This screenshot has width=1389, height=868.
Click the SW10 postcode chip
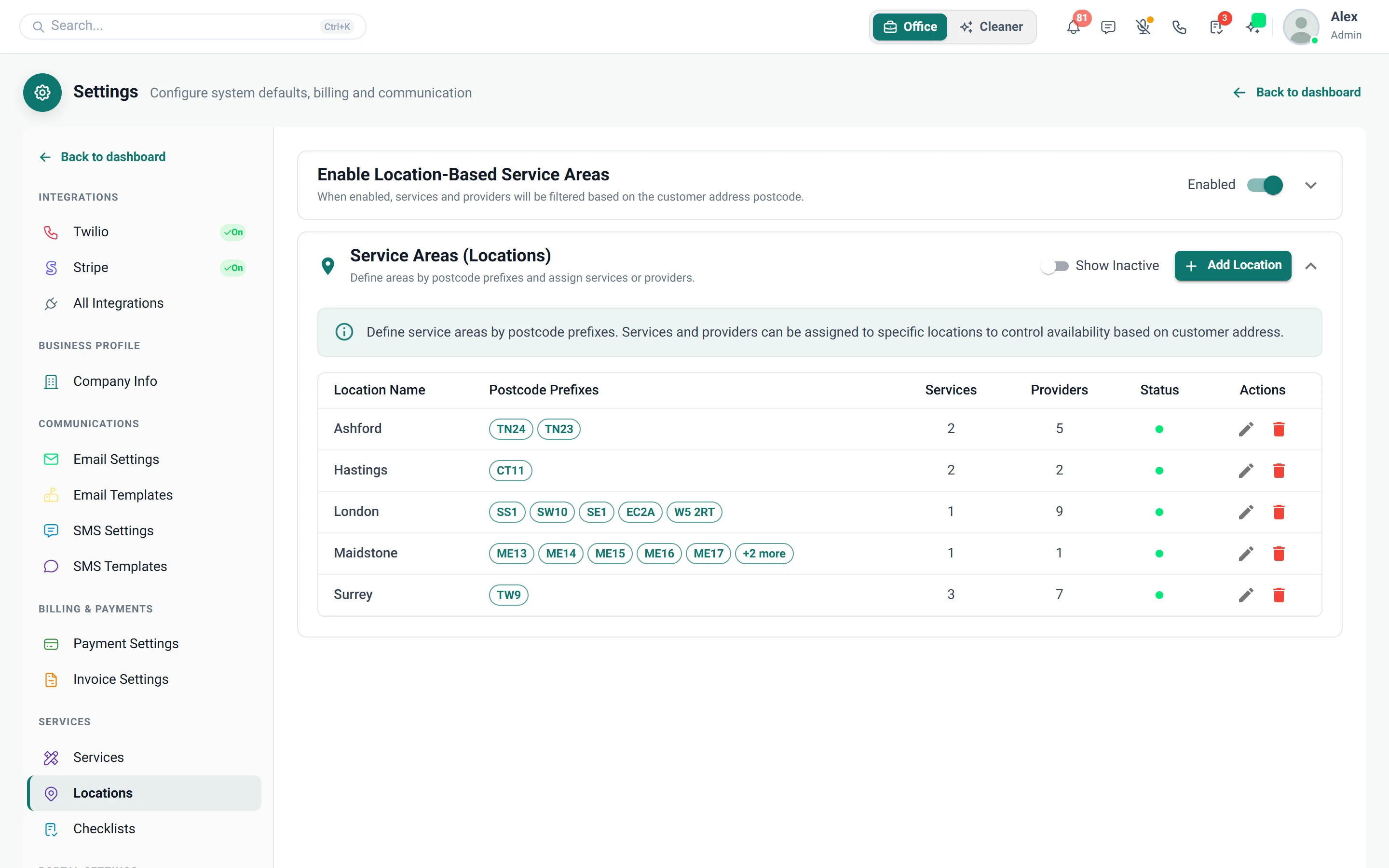552,512
